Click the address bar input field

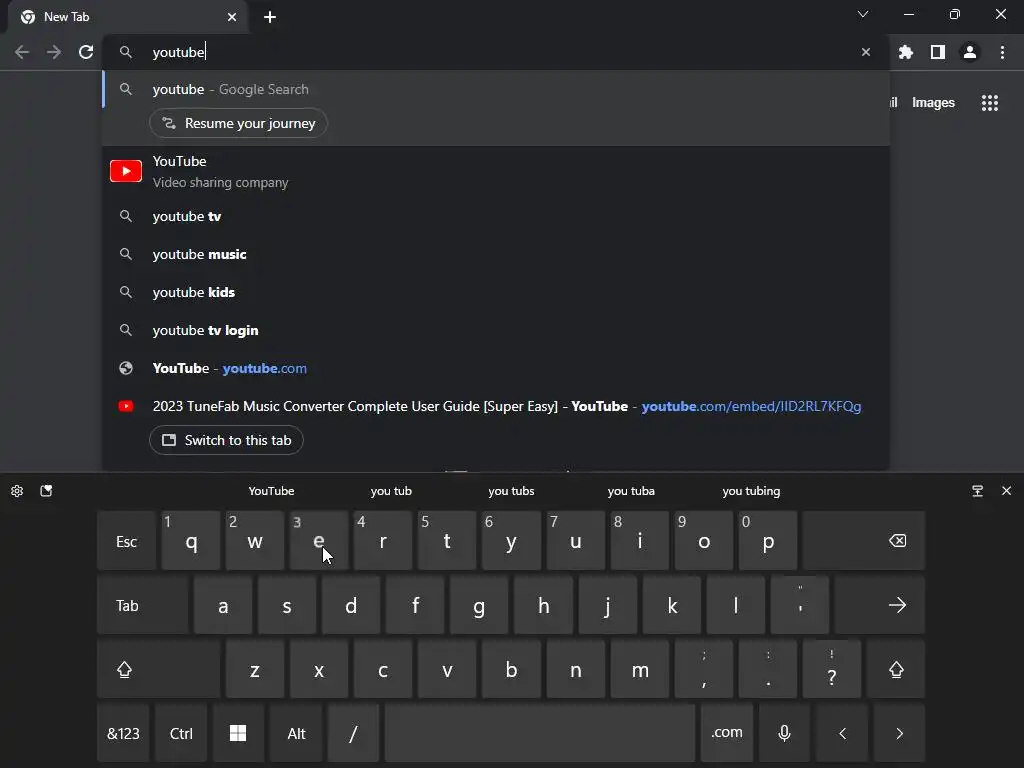(496, 52)
